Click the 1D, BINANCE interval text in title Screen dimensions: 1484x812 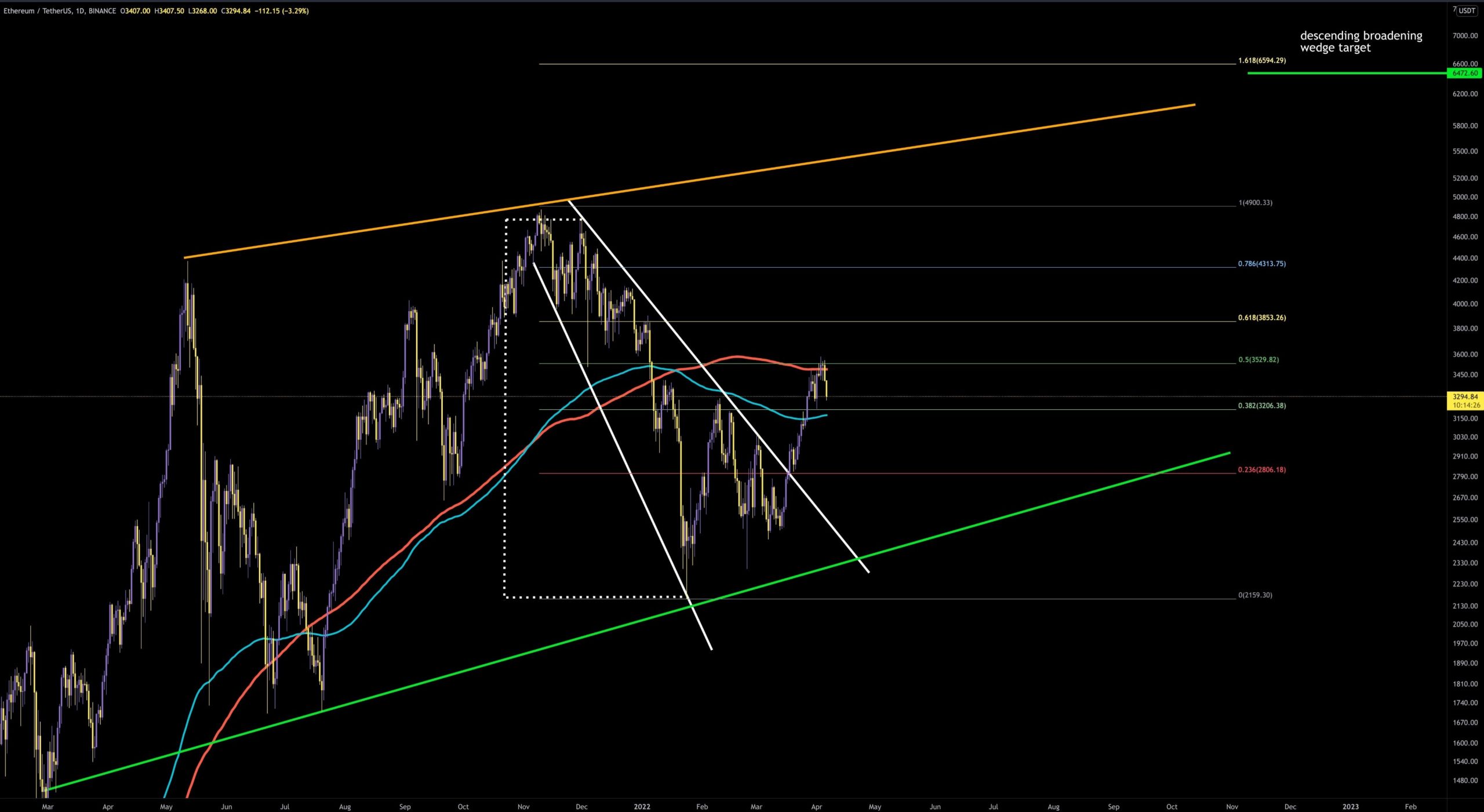96,11
